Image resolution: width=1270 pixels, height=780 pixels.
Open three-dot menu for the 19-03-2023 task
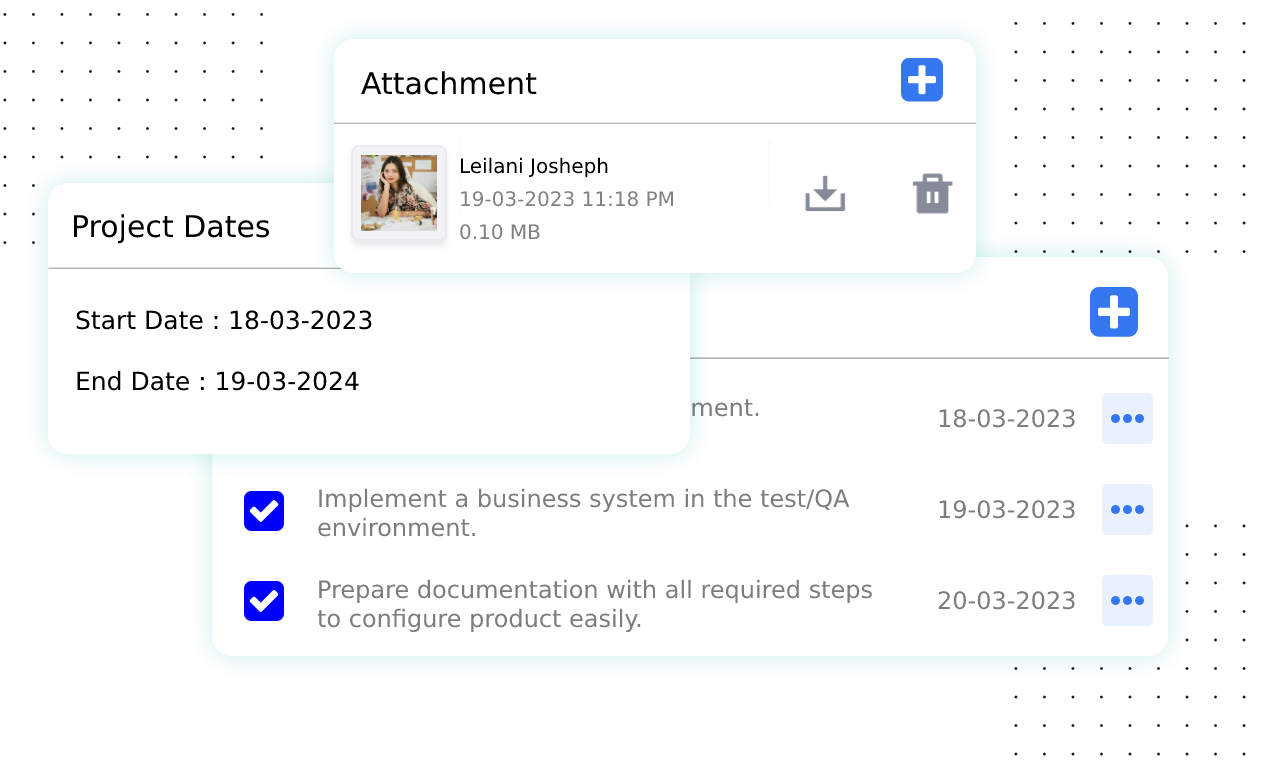coord(1127,510)
